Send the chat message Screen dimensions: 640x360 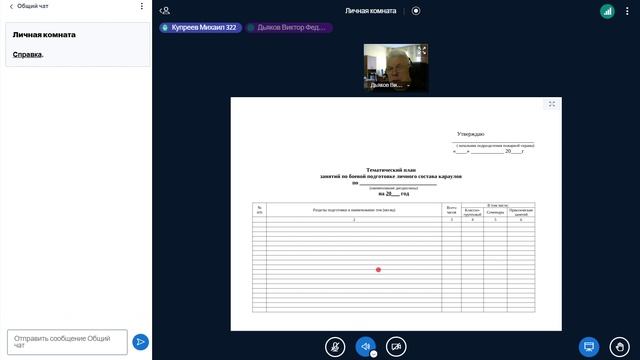[x=140, y=342]
